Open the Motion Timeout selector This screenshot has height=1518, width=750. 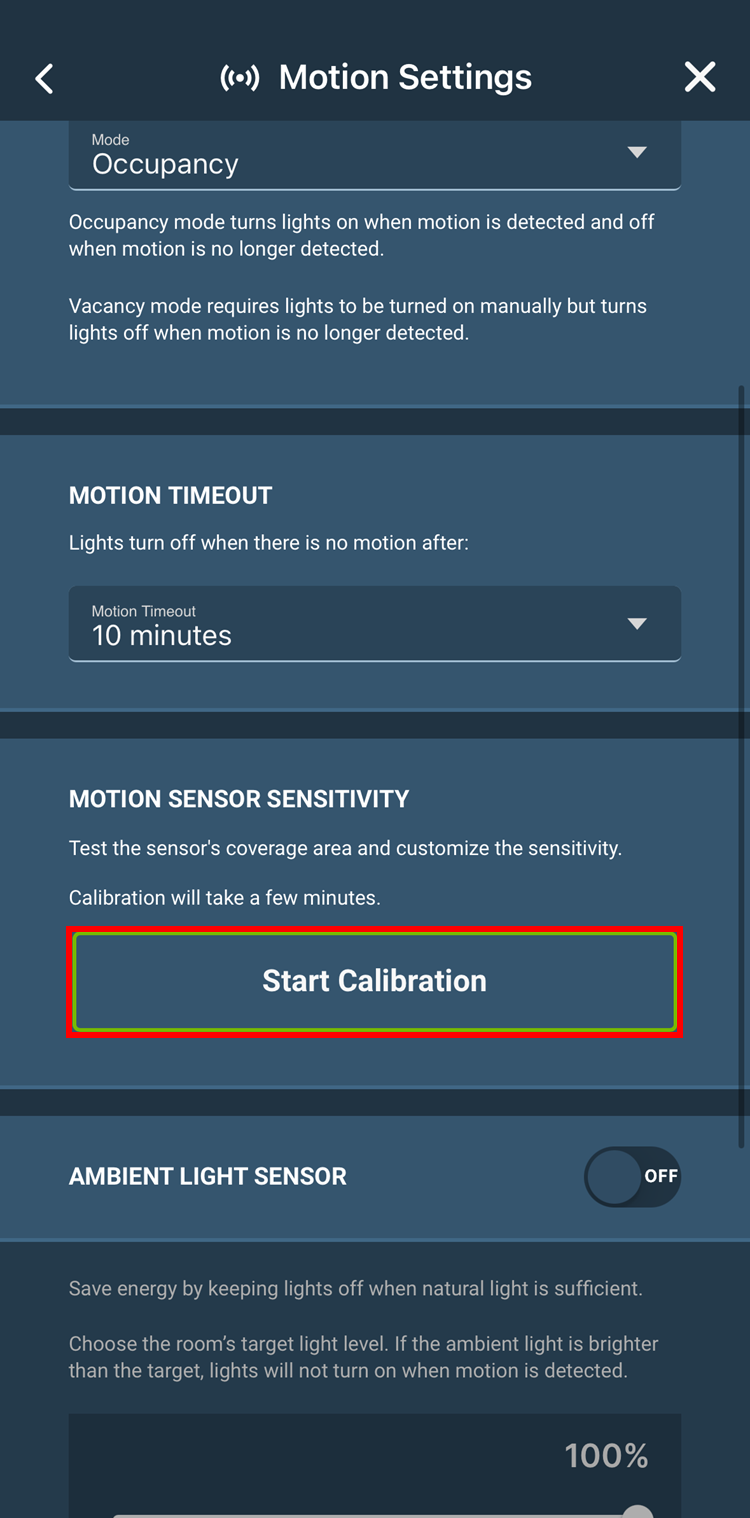375,623
